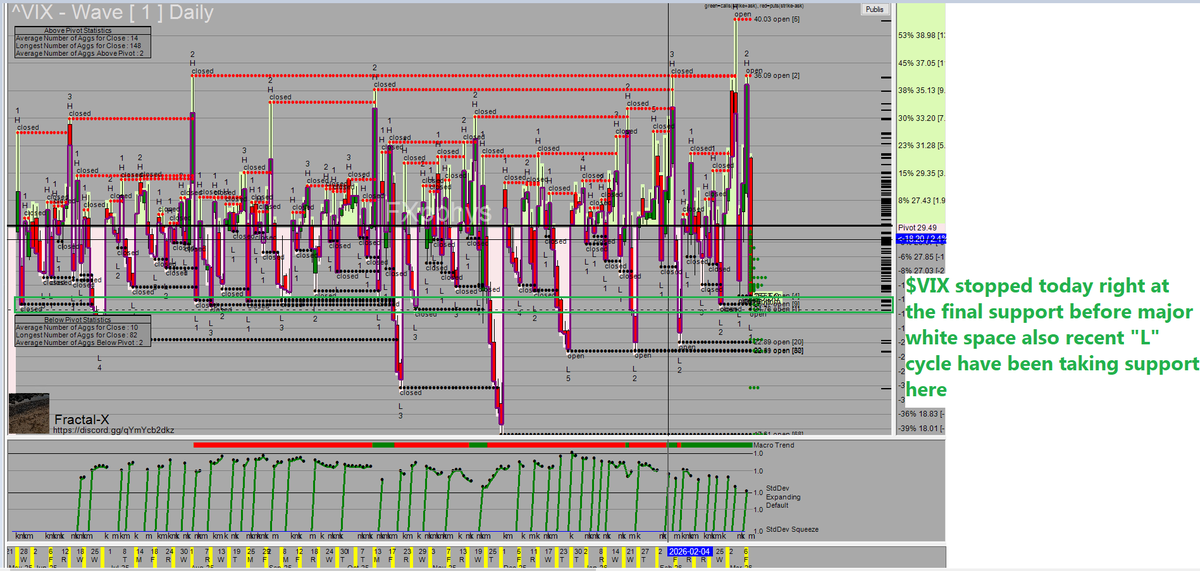This screenshot has height=571, width=1200.
Task: Click the 'Longest Number of Aggs for Close : 148' line
Action: pos(80,45)
